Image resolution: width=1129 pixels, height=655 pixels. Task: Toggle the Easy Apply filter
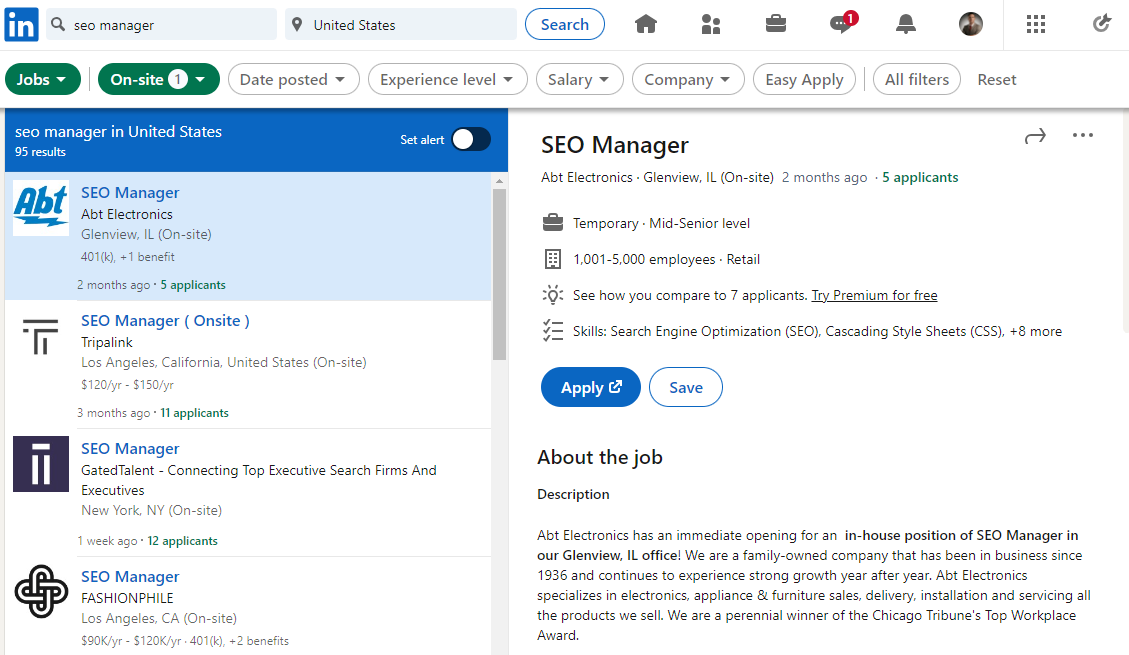[804, 80]
